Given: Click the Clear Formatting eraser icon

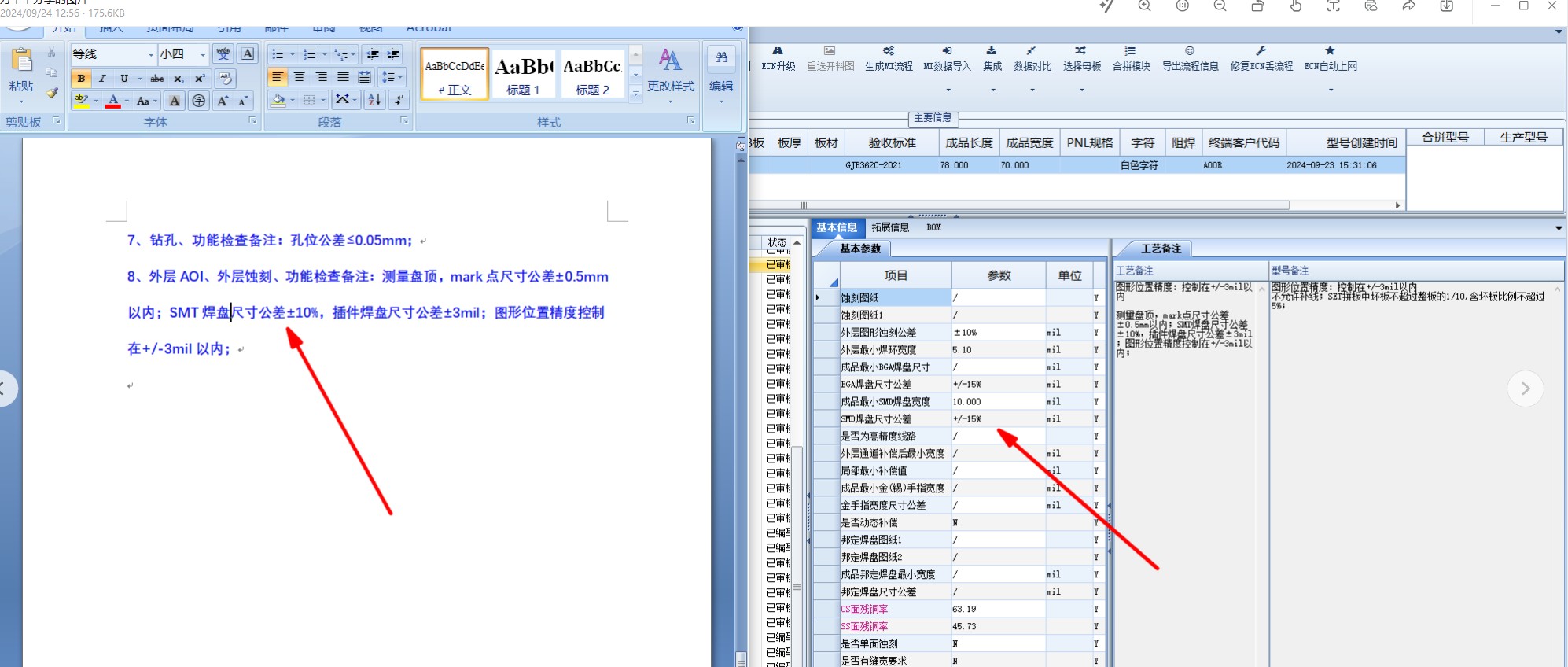Looking at the screenshot, I should pyautogui.click(x=225, y=78).
